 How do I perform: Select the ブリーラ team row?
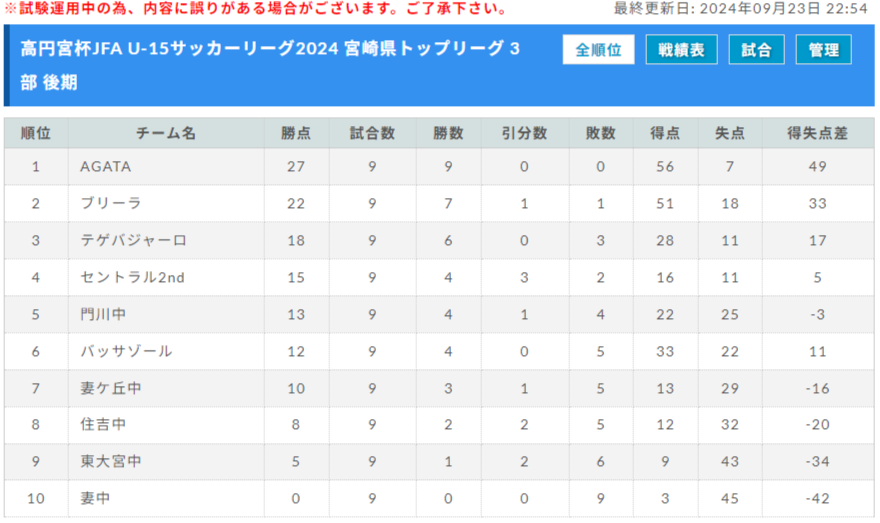tap(439, 203)
